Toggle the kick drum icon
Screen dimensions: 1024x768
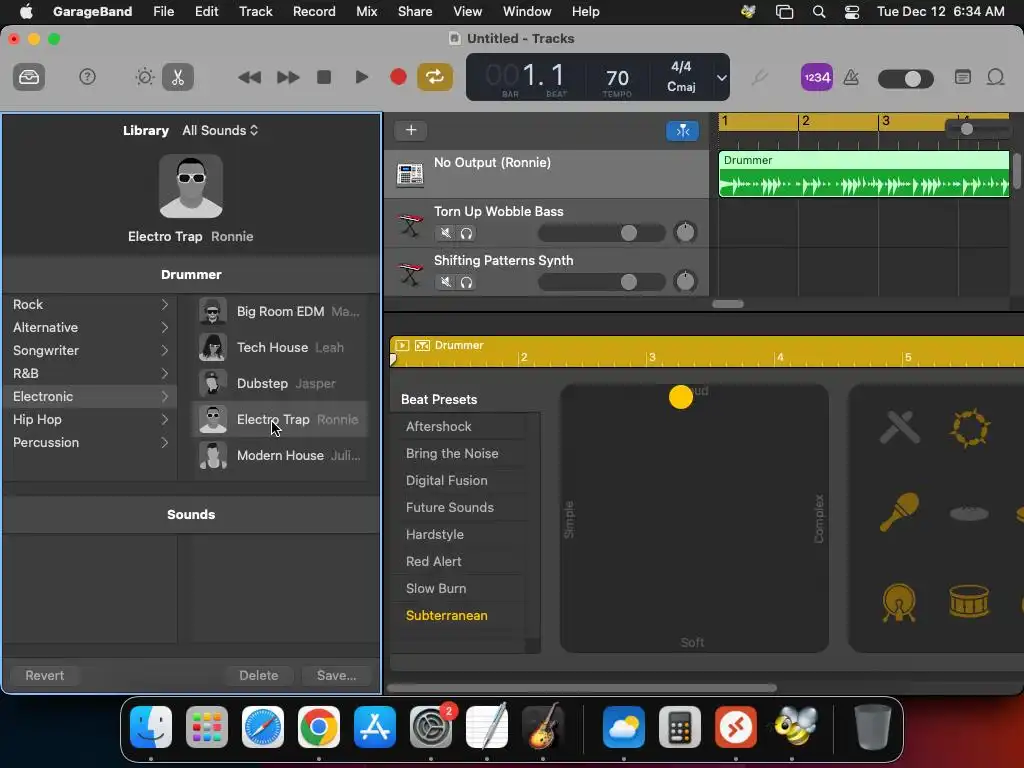click(x=899, y=602)
